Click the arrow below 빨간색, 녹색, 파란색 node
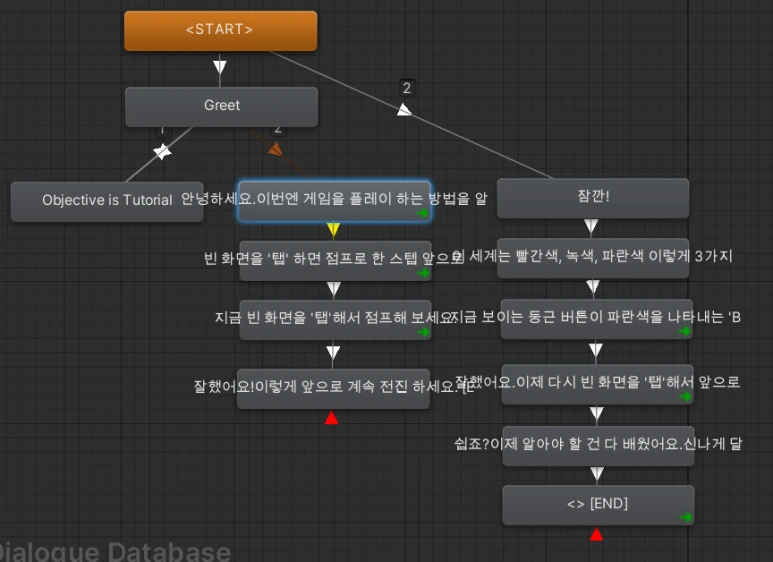 coord(593,286)
